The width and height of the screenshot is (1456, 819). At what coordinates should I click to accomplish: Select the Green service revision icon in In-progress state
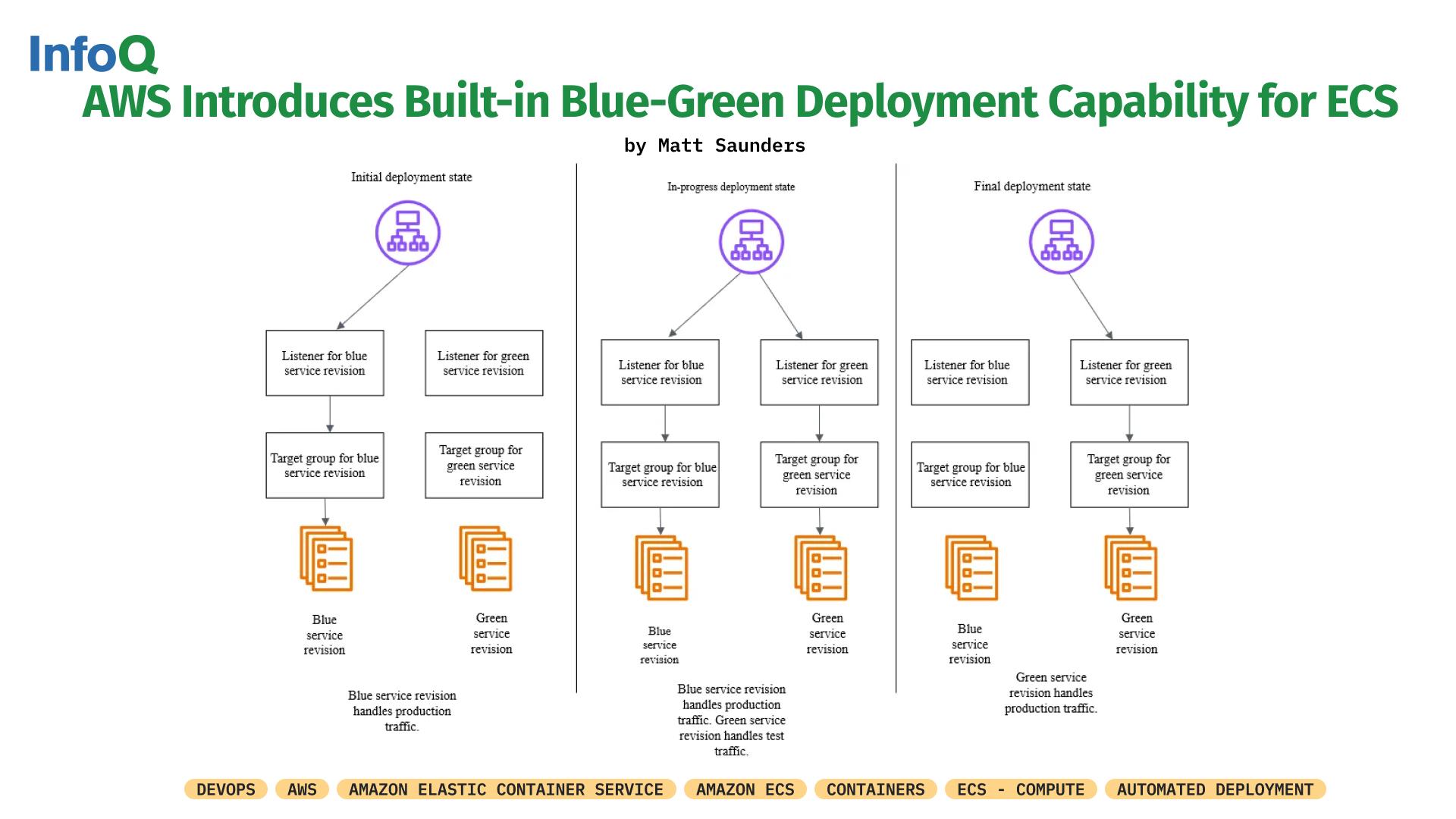click(x=821, y=568)
